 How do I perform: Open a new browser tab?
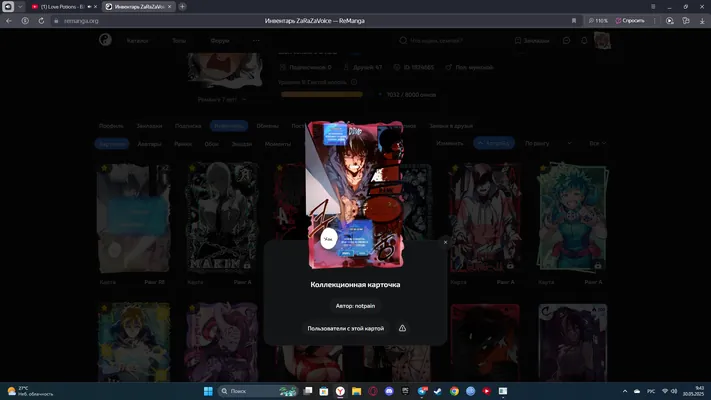click(x=182, y=7)
